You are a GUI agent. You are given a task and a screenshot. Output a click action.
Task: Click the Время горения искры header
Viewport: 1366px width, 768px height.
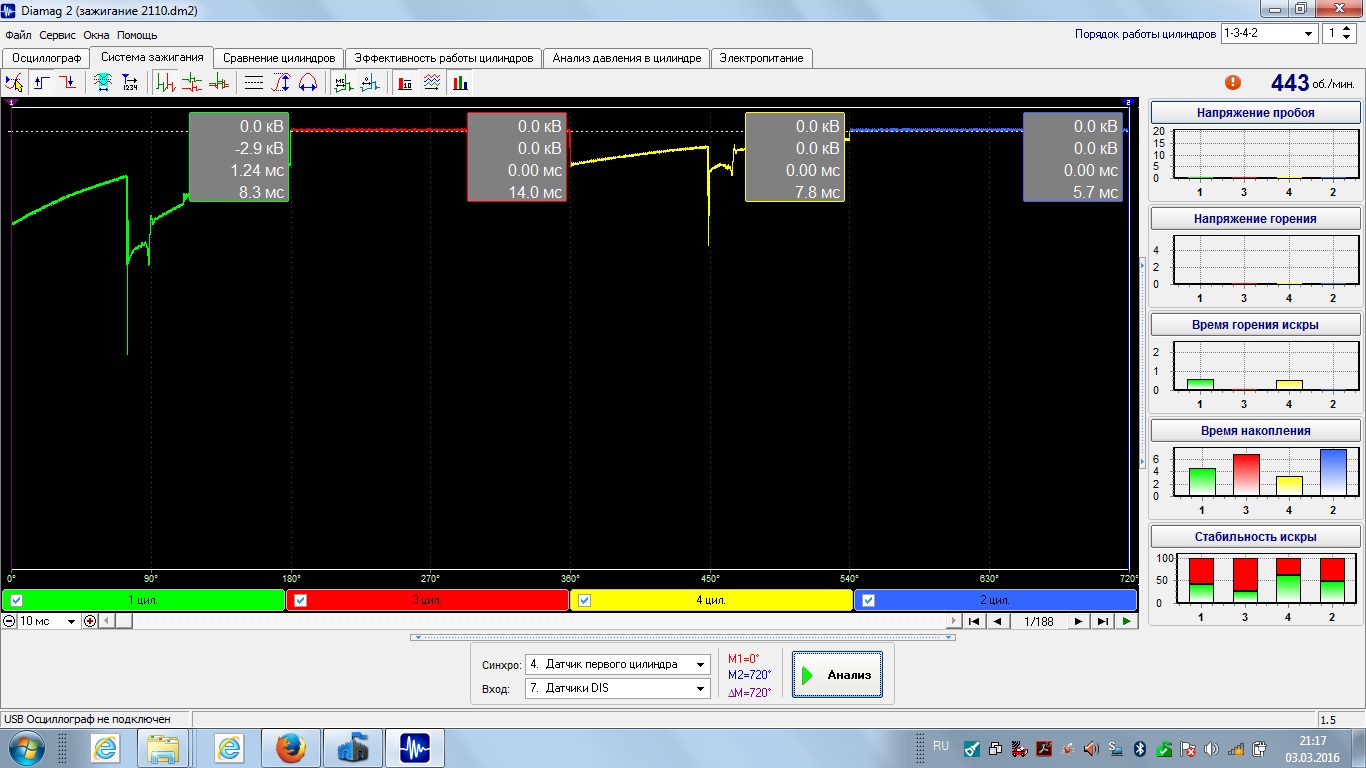coord(1255,325)
